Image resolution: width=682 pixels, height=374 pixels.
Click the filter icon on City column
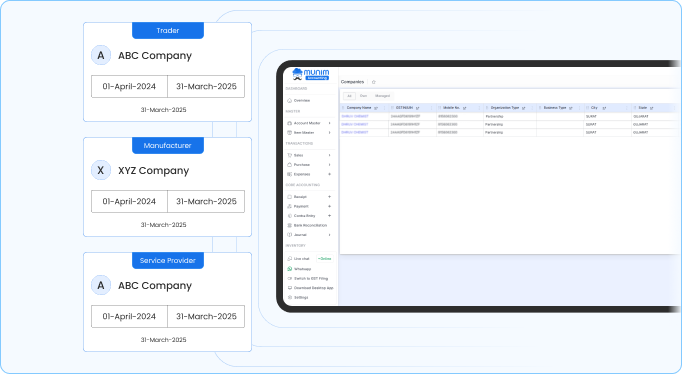604,108
